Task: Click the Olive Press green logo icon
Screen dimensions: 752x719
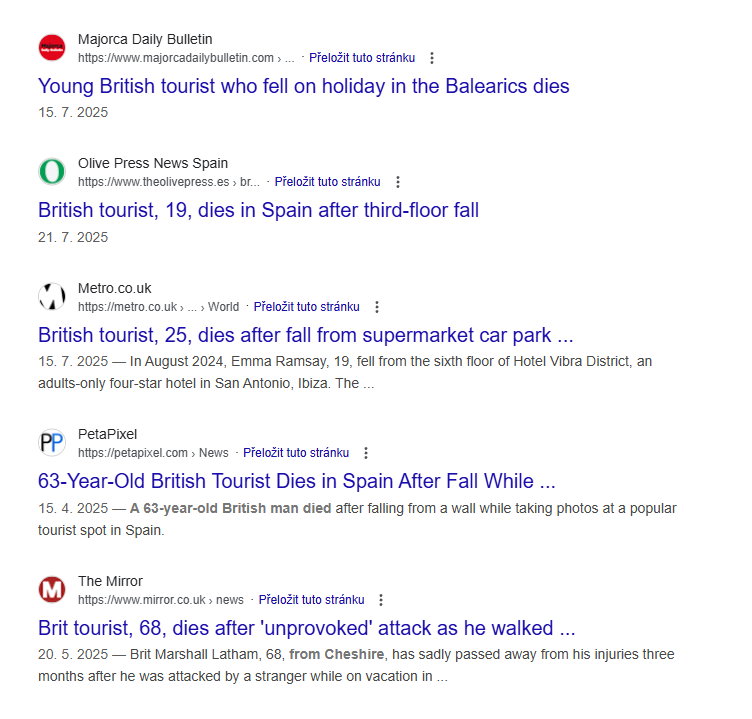Action: tap(52, 172)
